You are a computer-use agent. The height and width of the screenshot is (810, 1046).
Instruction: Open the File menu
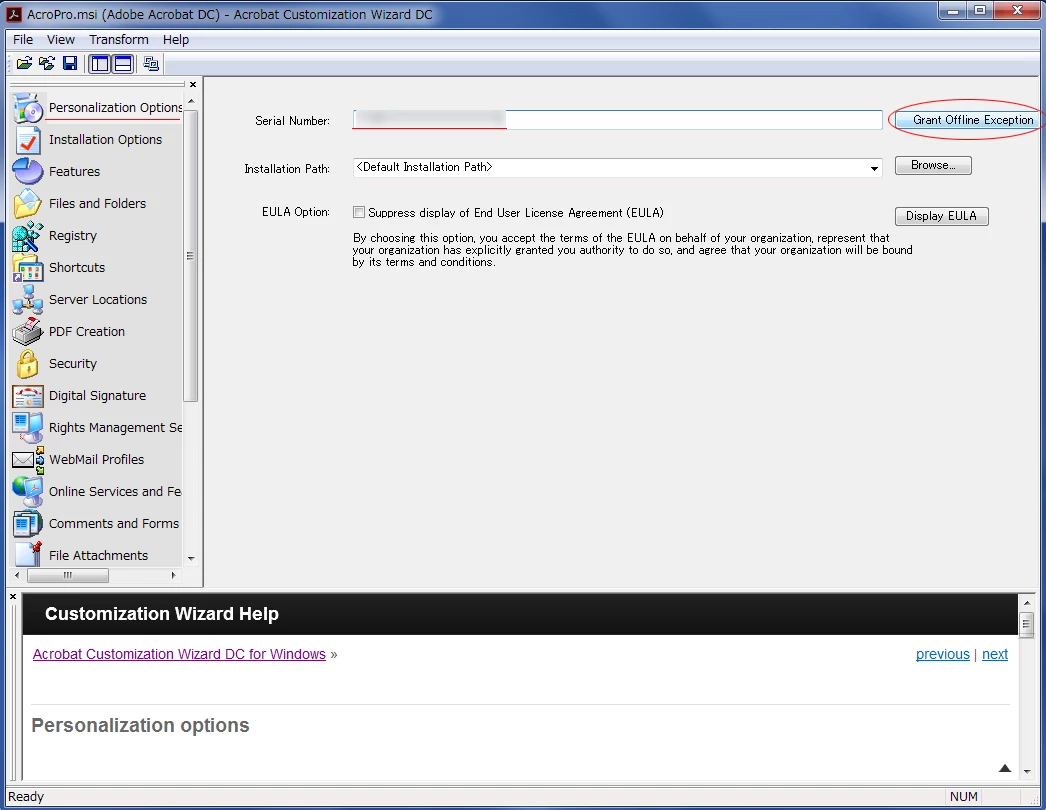click(x=23, y=39)
